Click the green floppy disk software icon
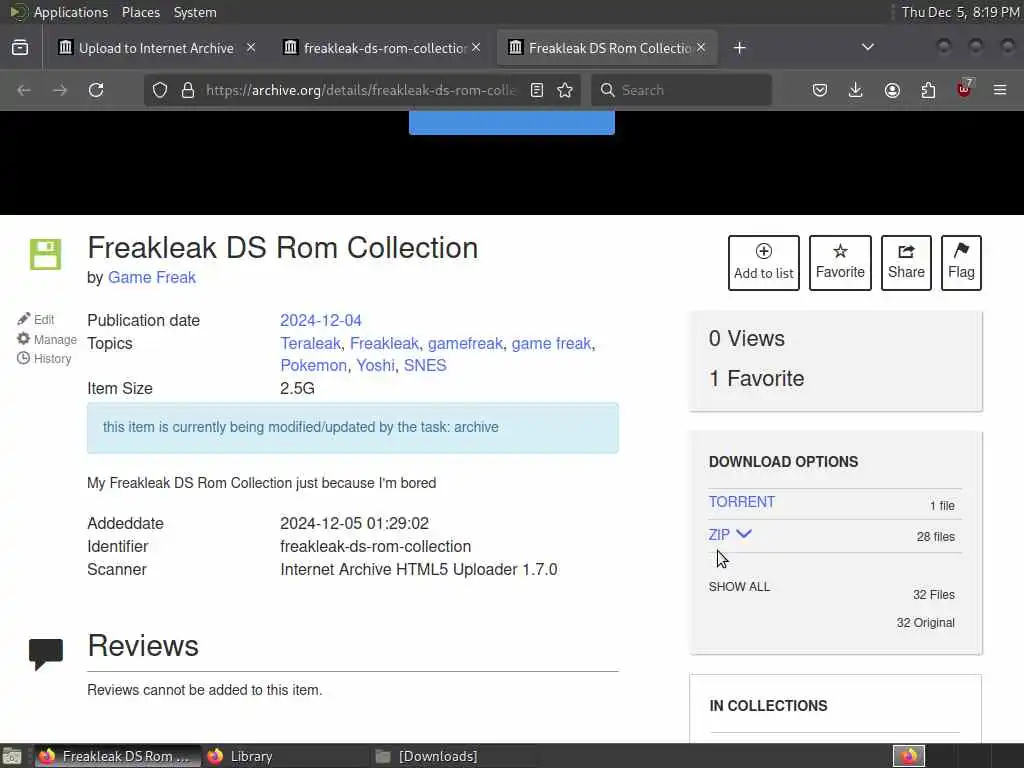The height and width of the screenshot is (768, 1024). [x=45, y=255]
